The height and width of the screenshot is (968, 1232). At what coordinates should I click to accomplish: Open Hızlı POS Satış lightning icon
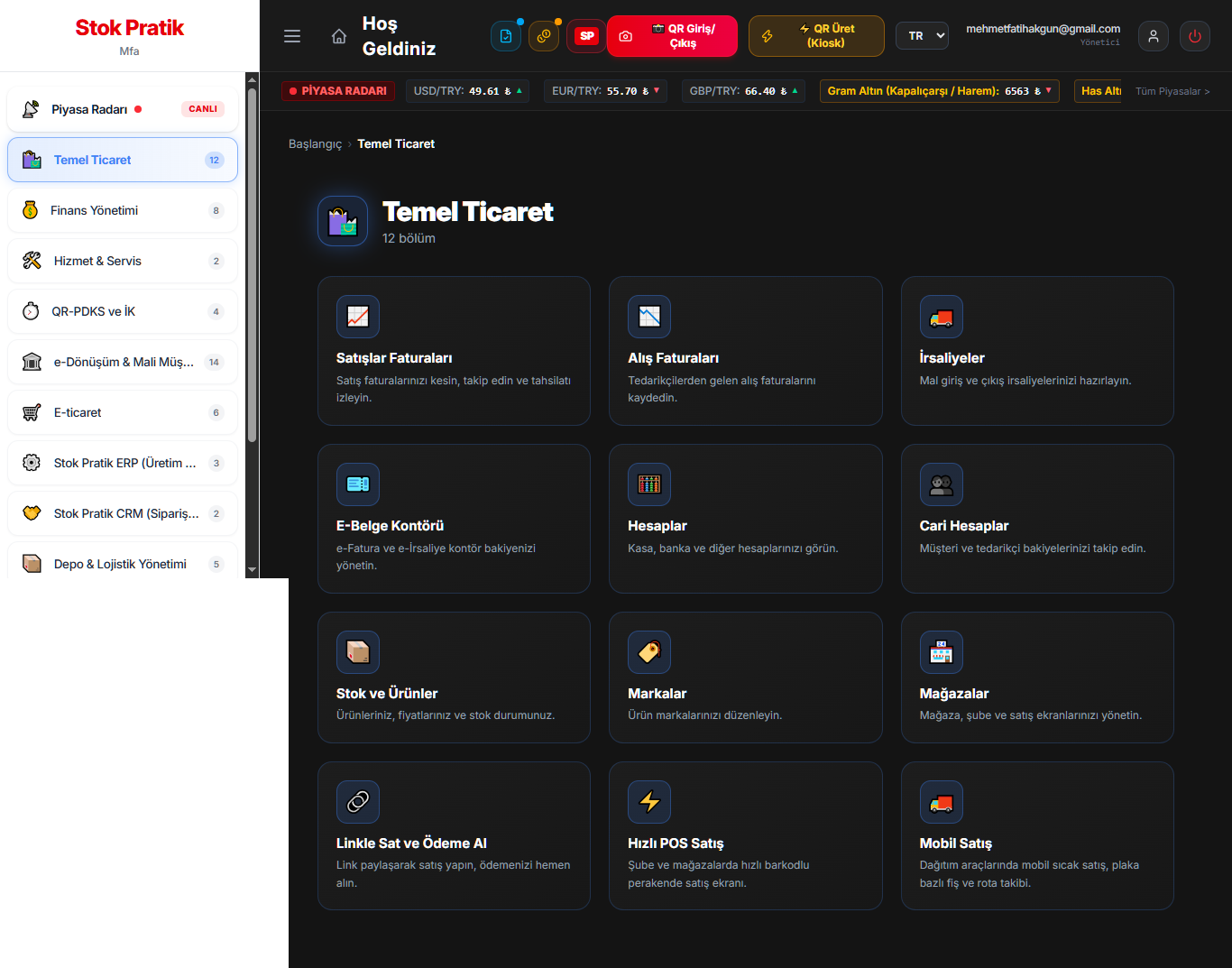click(649, 802)
